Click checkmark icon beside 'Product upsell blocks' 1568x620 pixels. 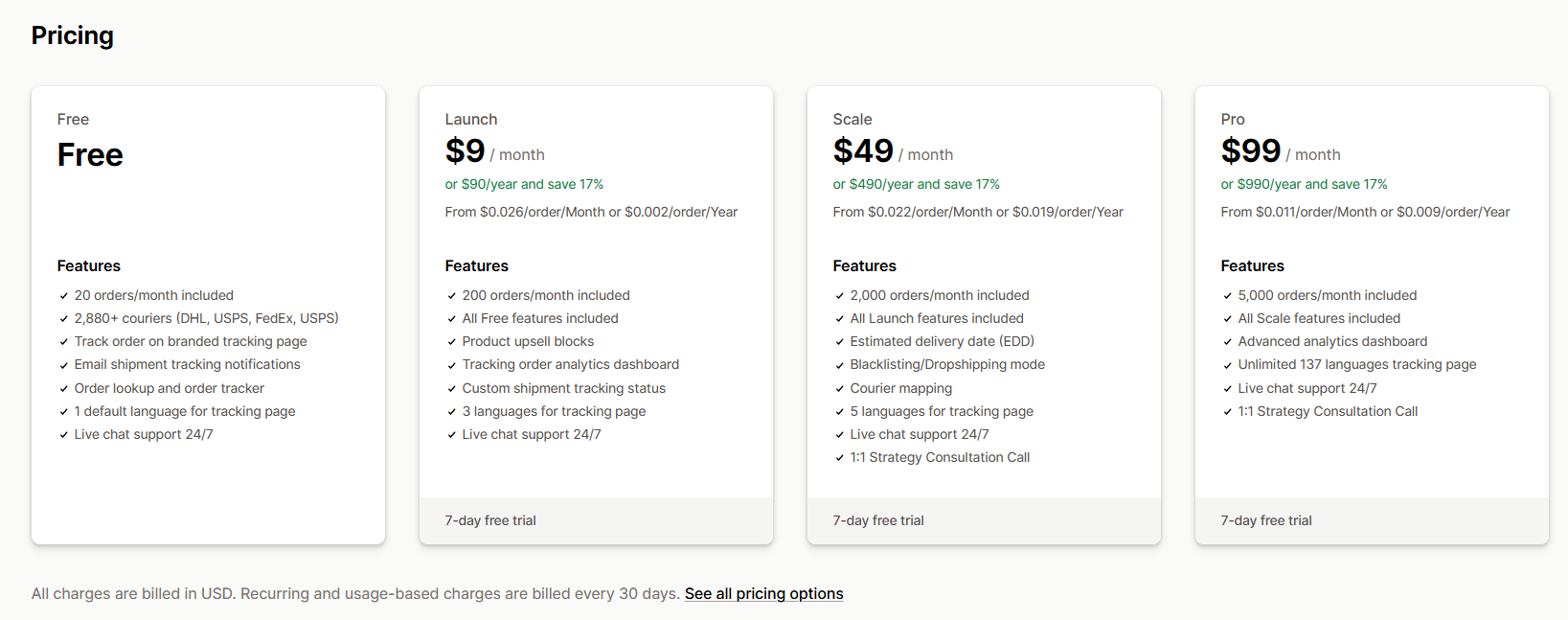pos(452,342)
